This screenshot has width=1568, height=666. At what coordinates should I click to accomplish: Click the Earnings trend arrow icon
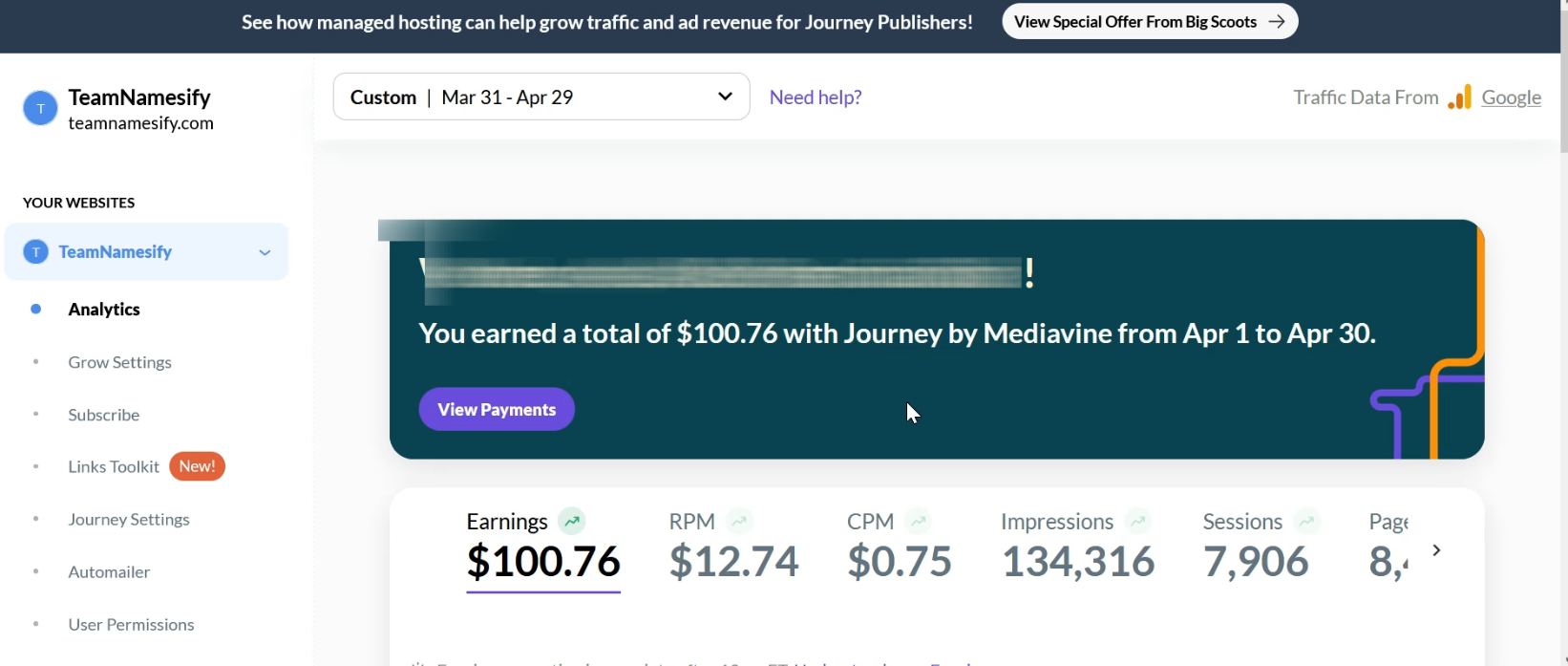coord(571,521)
